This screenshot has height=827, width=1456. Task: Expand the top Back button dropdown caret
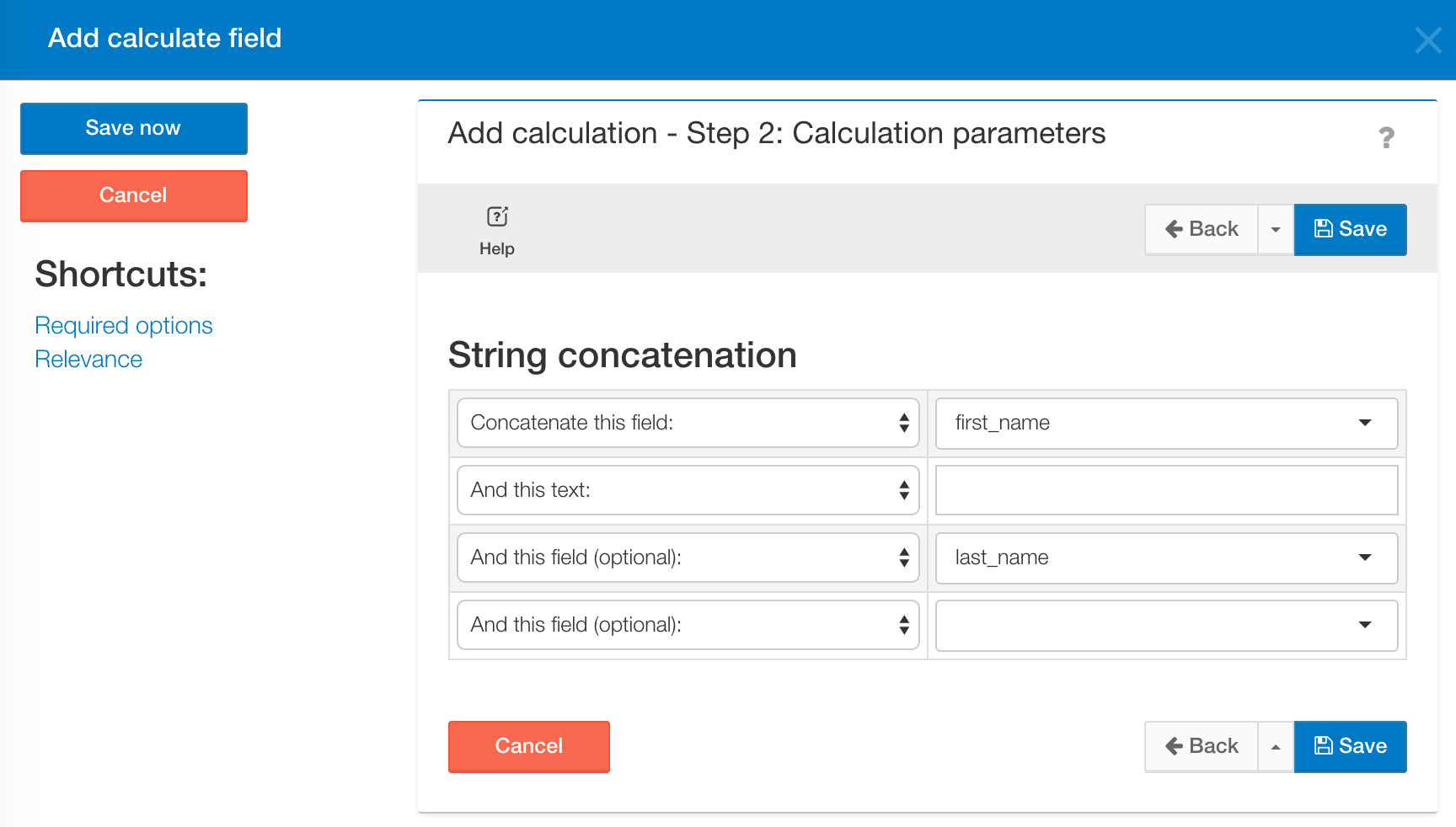tap(1276, 229)
